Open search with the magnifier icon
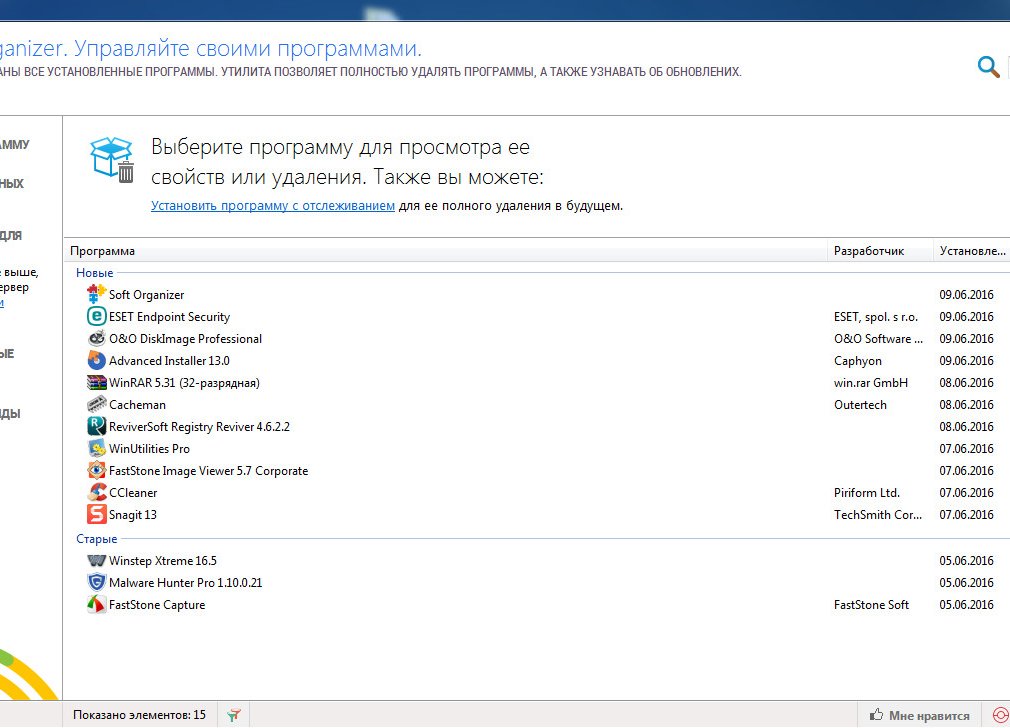Screen dimensions: 1010x728 pos(988,66)
